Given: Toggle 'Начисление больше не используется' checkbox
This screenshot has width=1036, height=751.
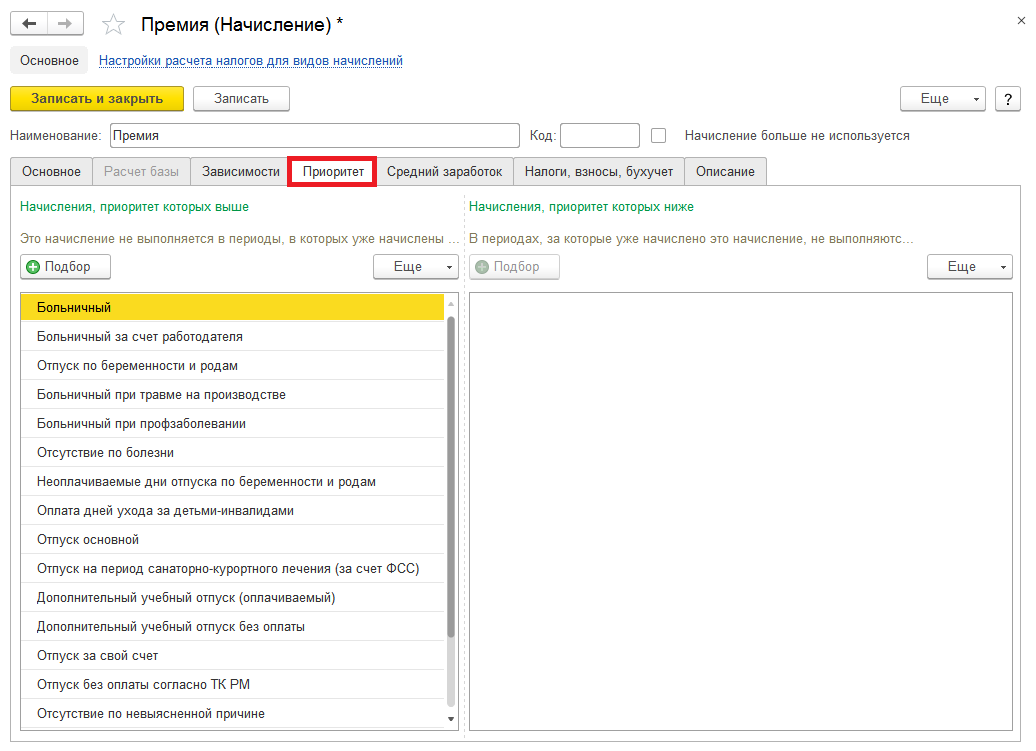Looking at the screenshot, I should point(658,135).
